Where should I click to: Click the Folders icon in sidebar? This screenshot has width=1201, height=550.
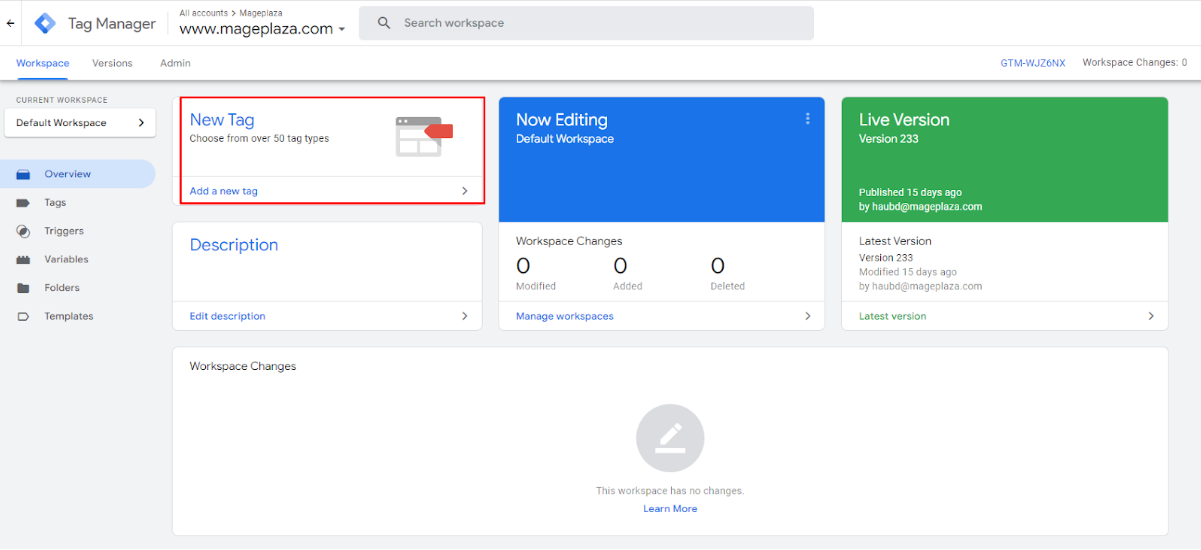tap(23, 288)
